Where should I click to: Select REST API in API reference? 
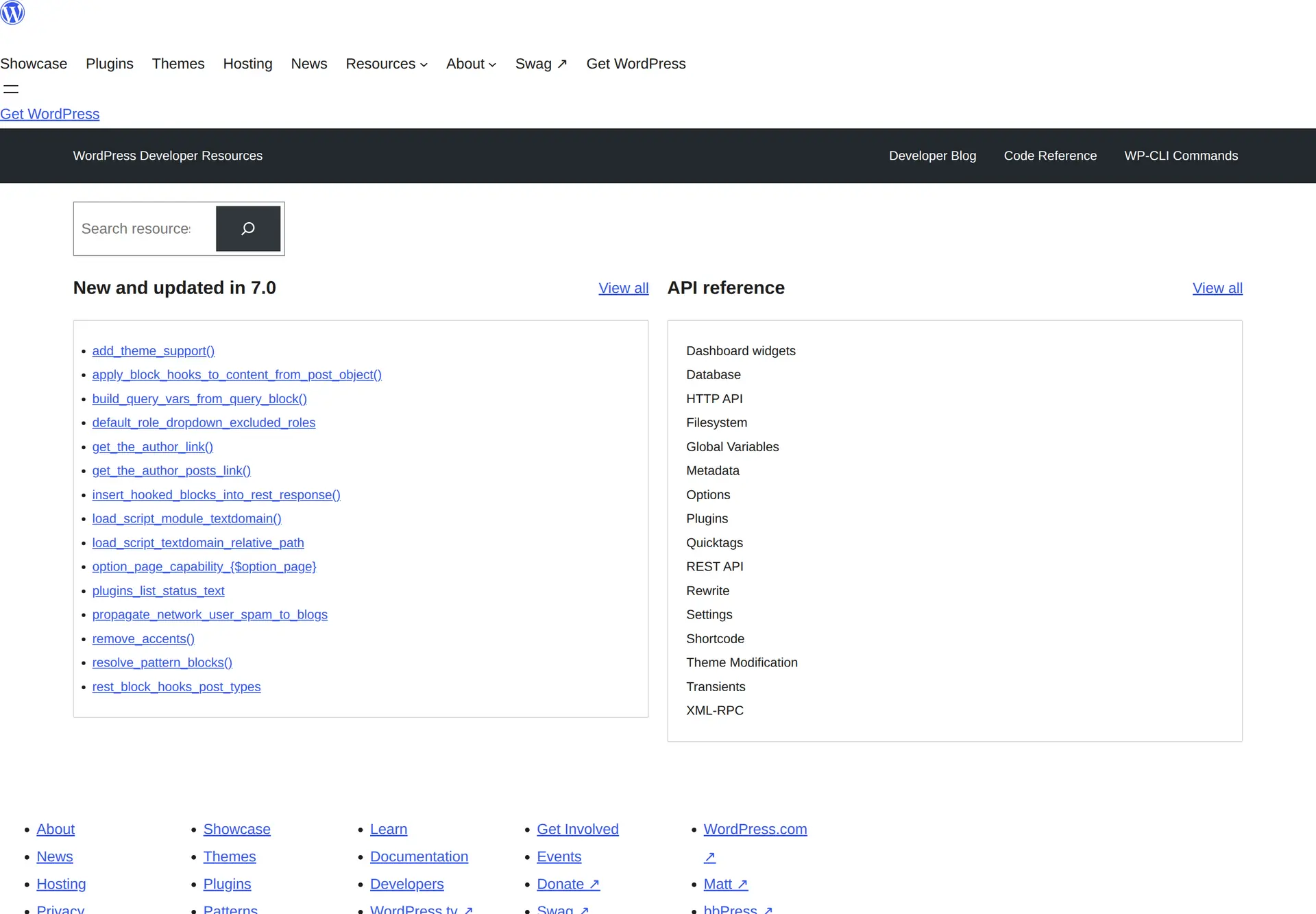715,567
